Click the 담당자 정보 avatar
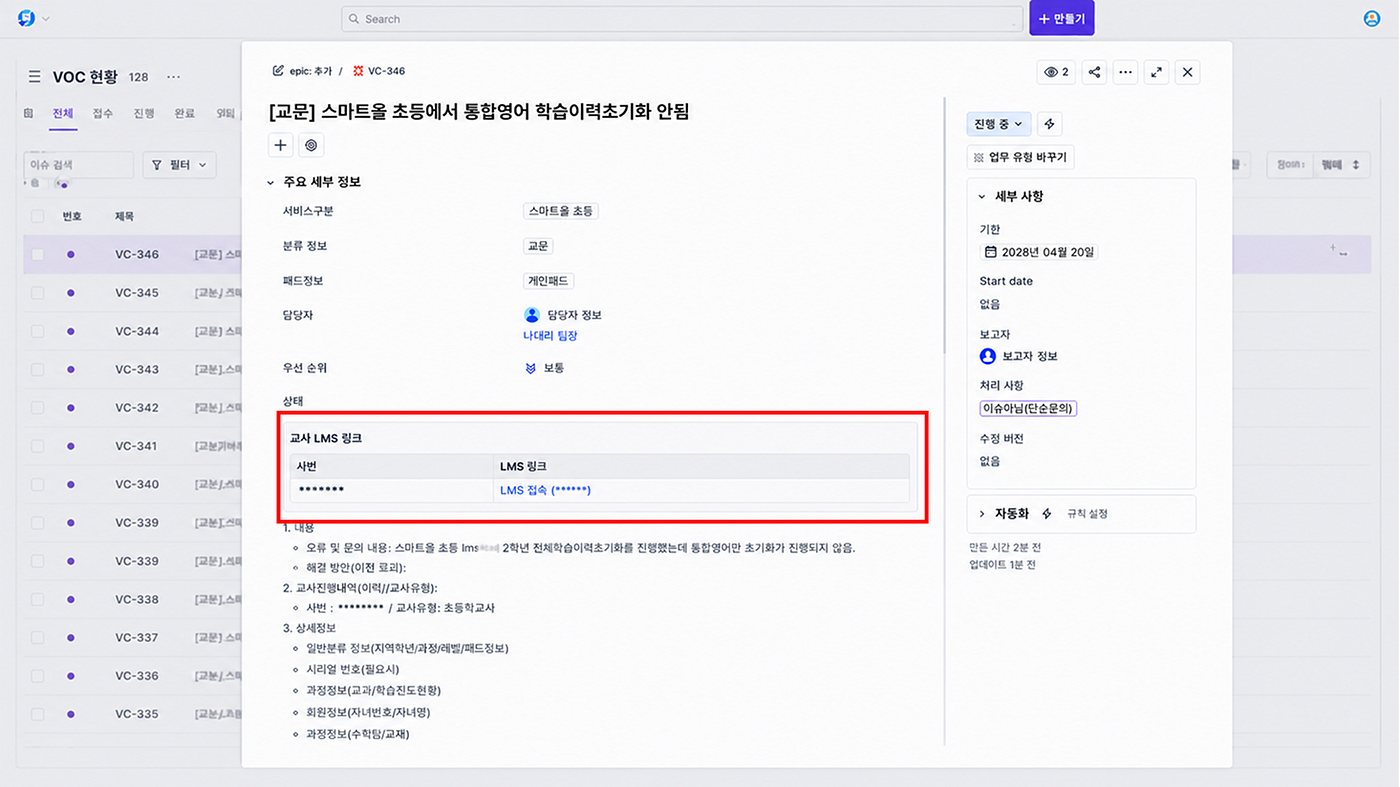The image size is (1400, 787). [x=532, y=315]
